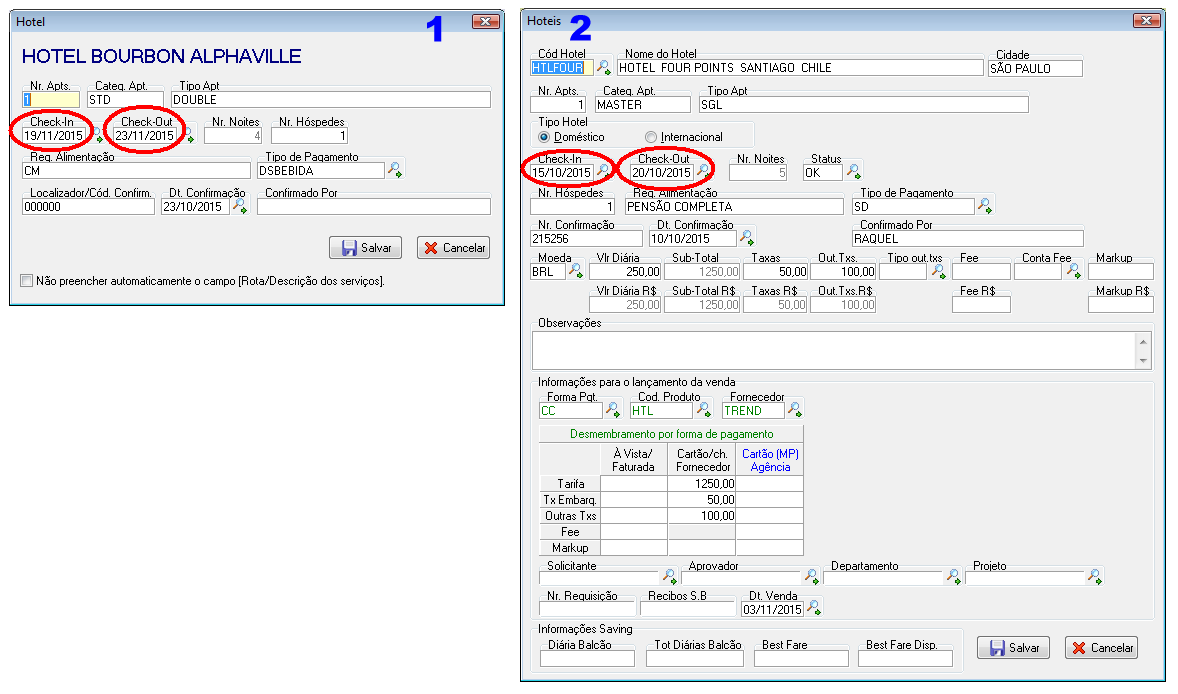Click Salvar in the Hoteis window
1178x694 pixels.
click(x=1013, y=647)
